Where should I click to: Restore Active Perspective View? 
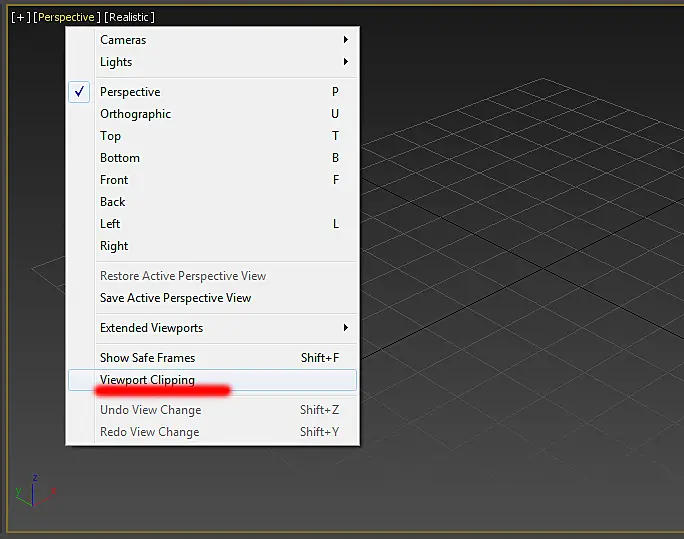coord(212,276)
